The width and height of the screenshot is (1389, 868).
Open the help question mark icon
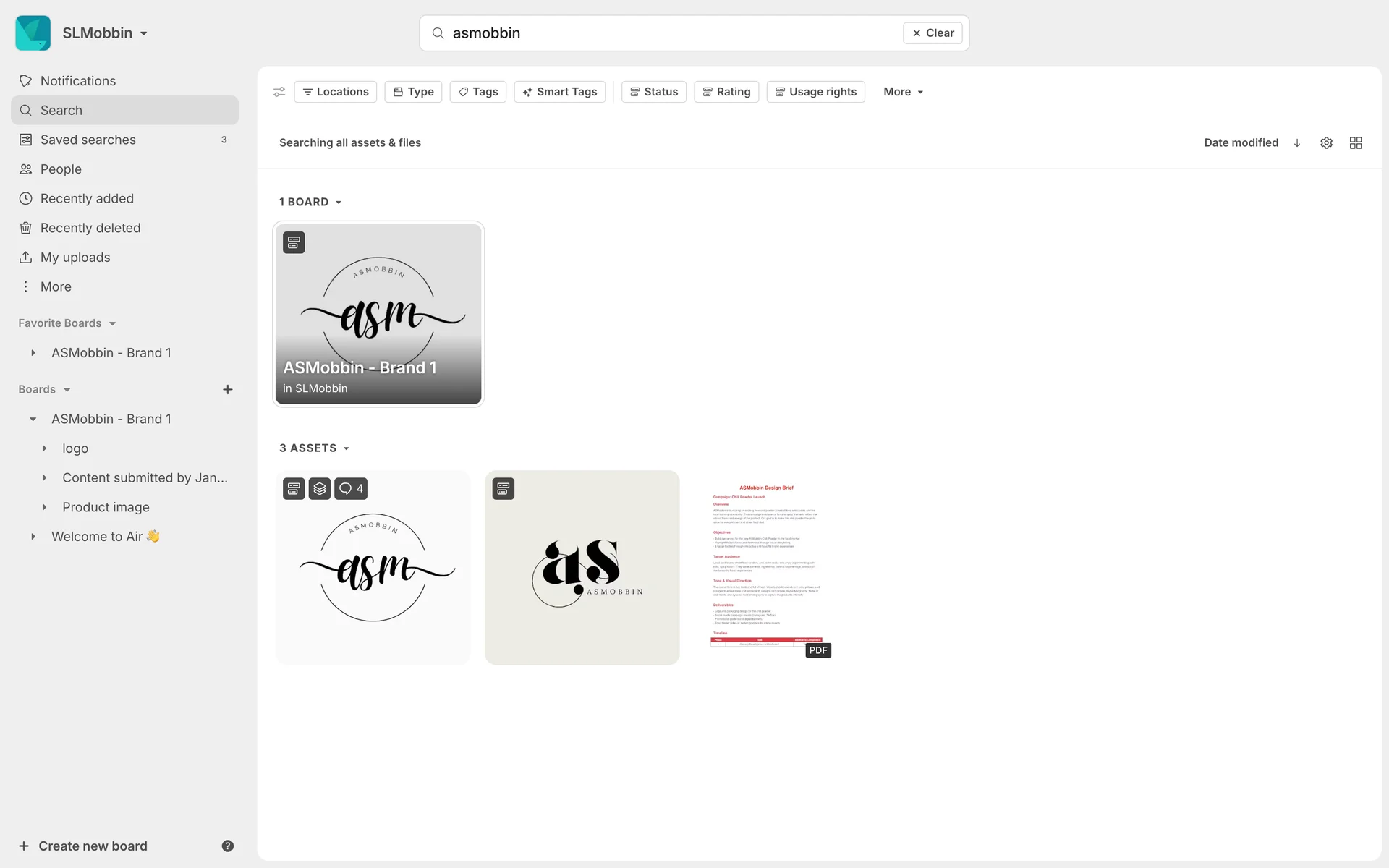[227, 846]
